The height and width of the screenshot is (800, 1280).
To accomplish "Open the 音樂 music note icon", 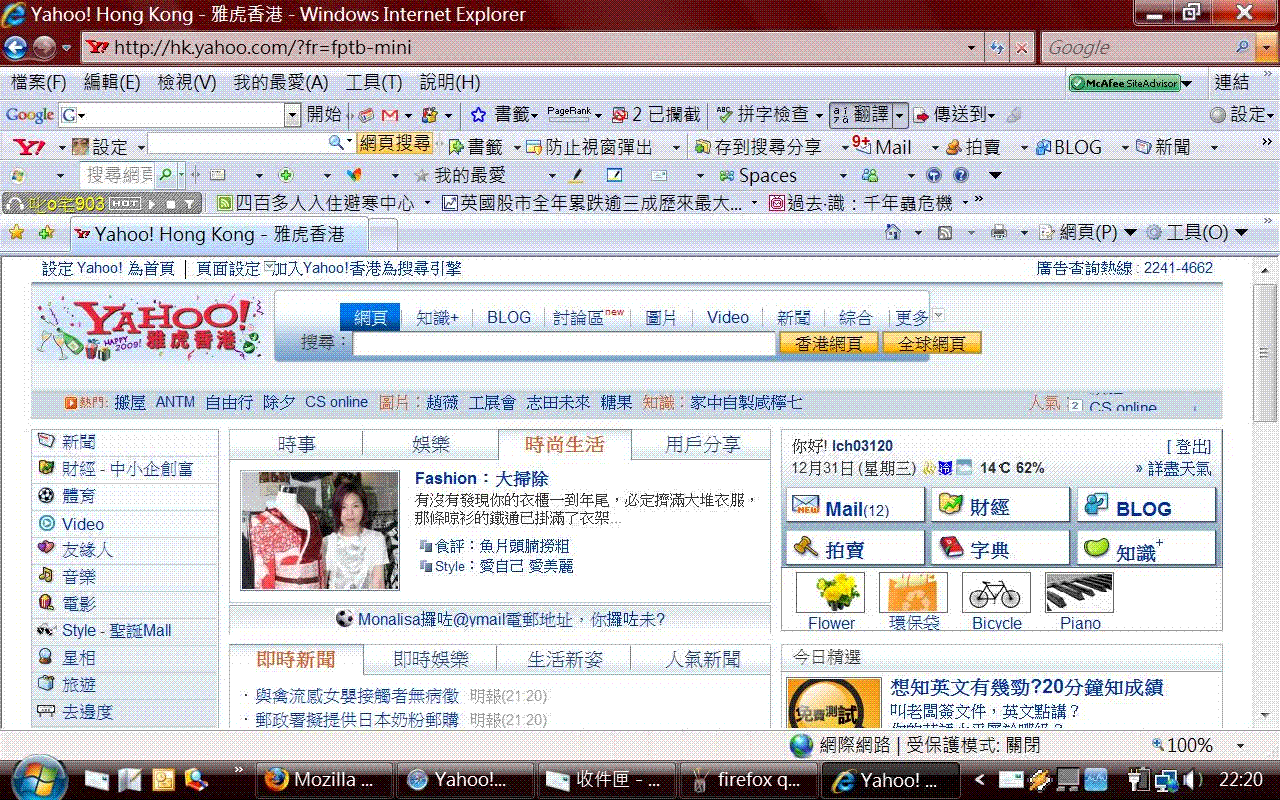I will pyautogui.click(x=46, y=576).
